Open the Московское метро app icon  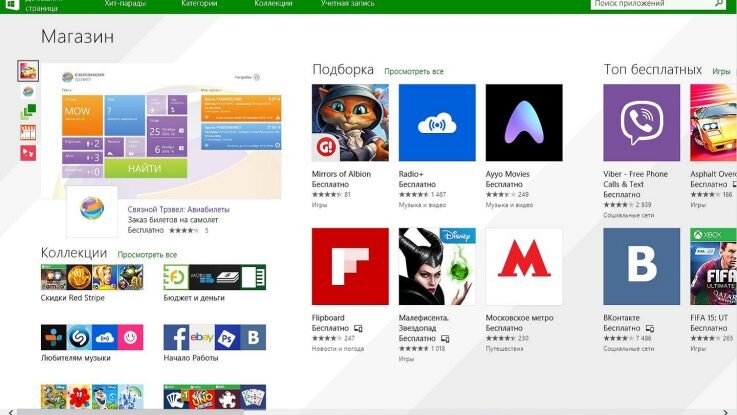click(x=524, y=266)
